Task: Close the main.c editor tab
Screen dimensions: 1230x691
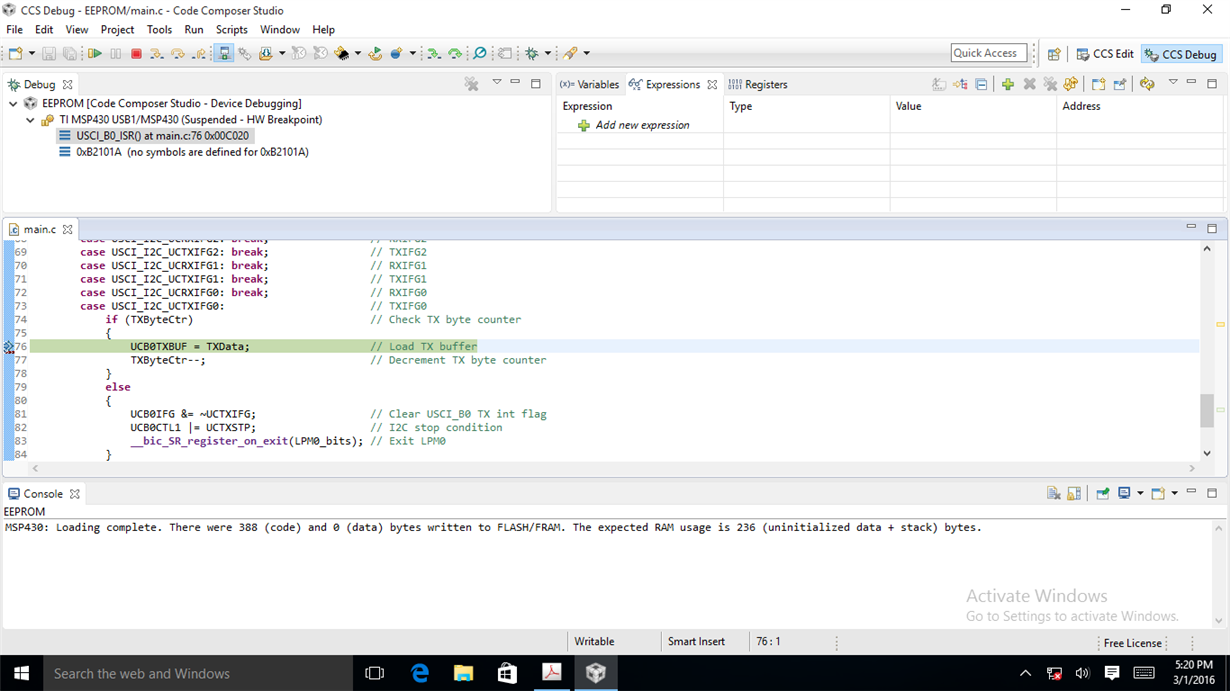Action: pyautogui.click(x=68, y=229)
